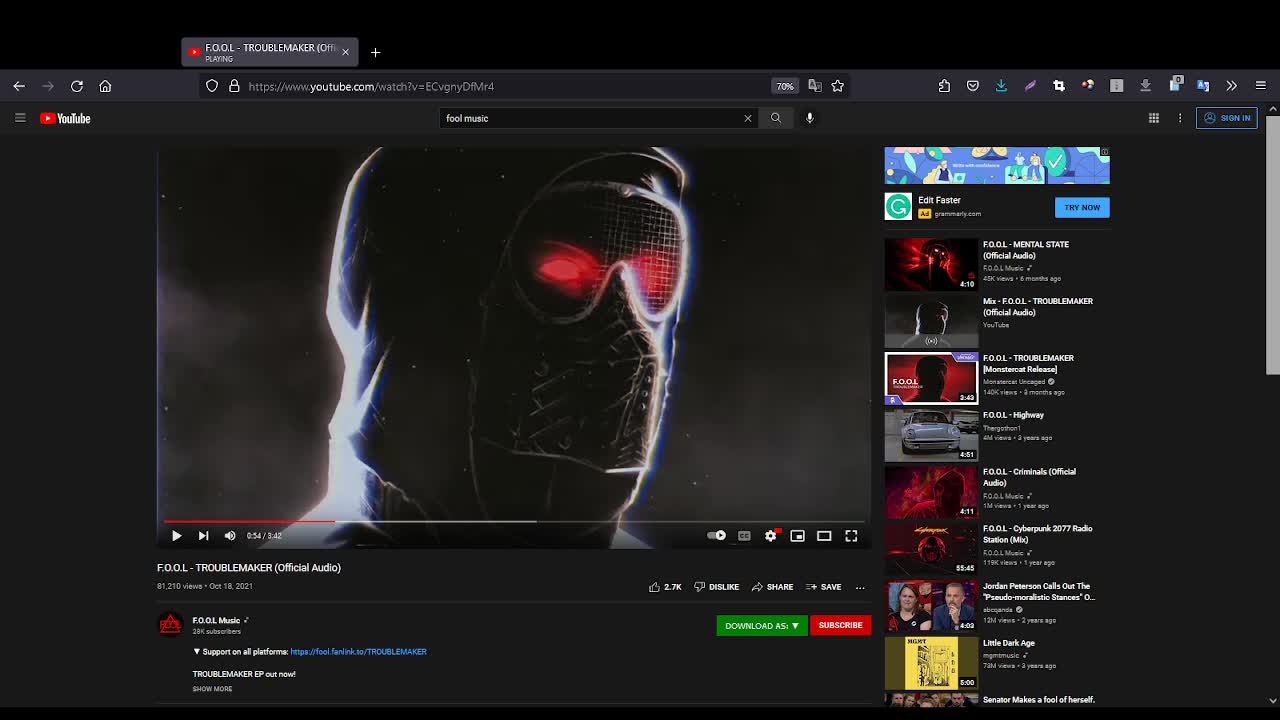Reload the current page
1280x720 pixels.
pos(77,86)
